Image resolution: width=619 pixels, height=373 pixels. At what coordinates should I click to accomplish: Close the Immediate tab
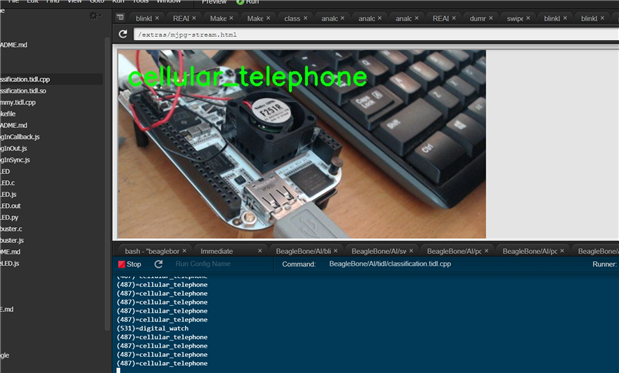260,251
